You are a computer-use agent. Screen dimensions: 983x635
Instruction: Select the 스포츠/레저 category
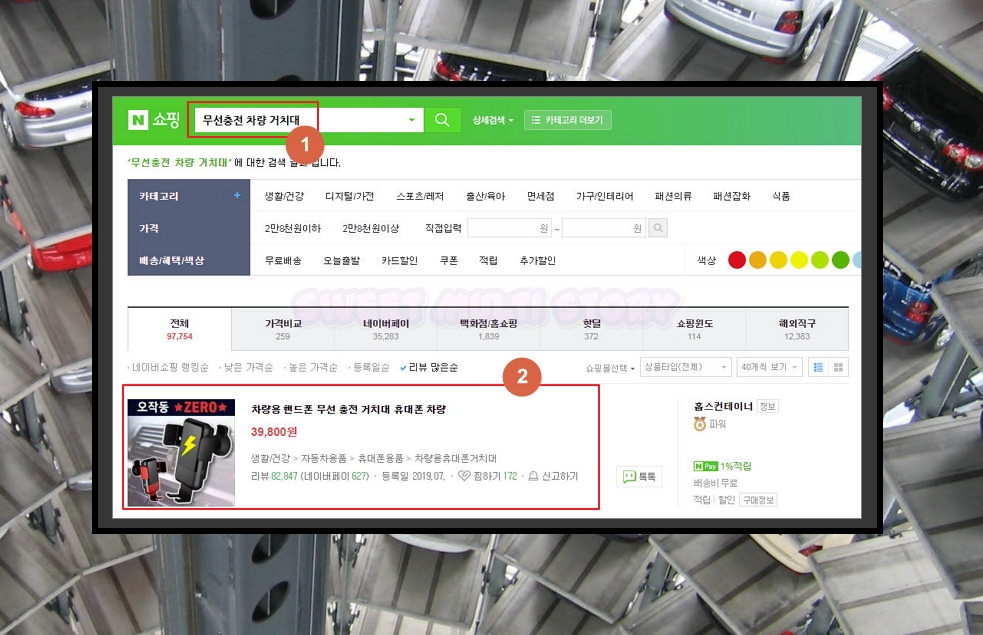420,196
